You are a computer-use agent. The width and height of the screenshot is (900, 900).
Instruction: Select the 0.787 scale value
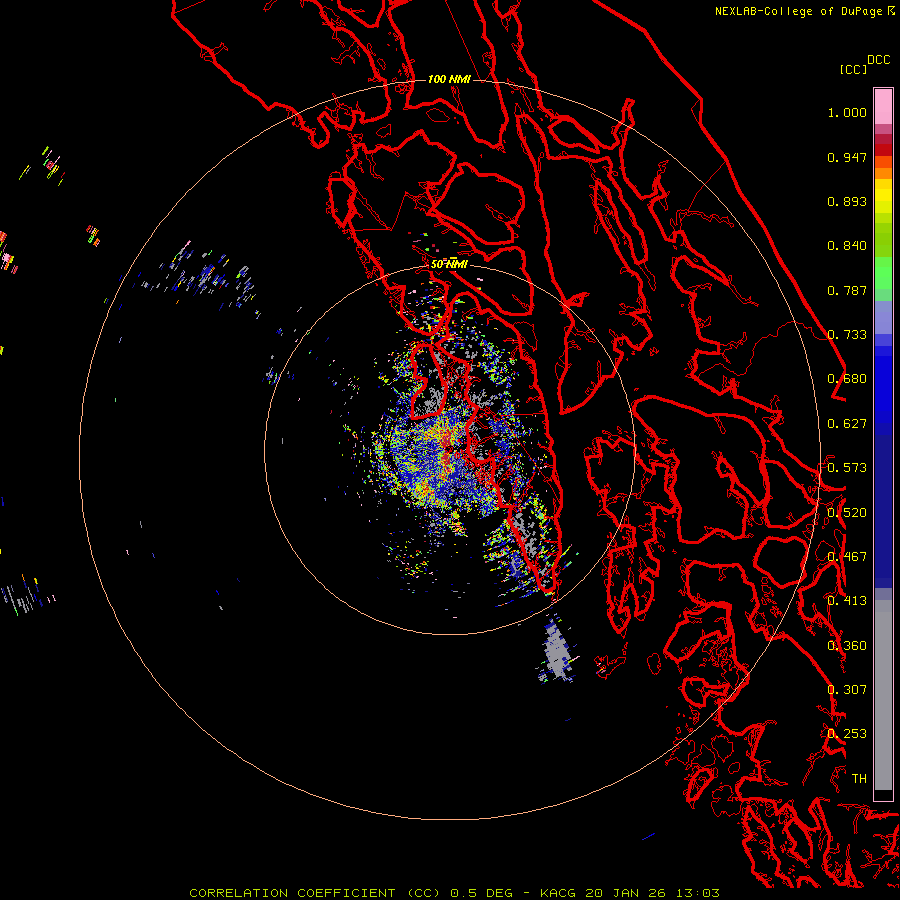(x=847, y=290)
